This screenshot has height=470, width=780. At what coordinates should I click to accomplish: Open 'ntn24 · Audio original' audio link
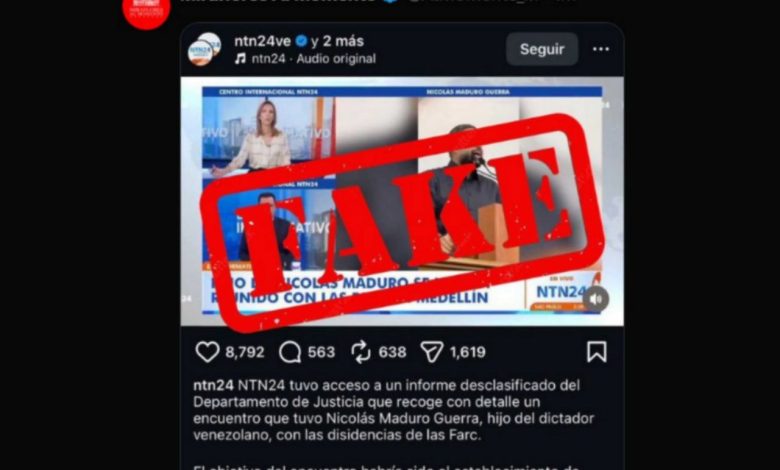coord(313,59)
